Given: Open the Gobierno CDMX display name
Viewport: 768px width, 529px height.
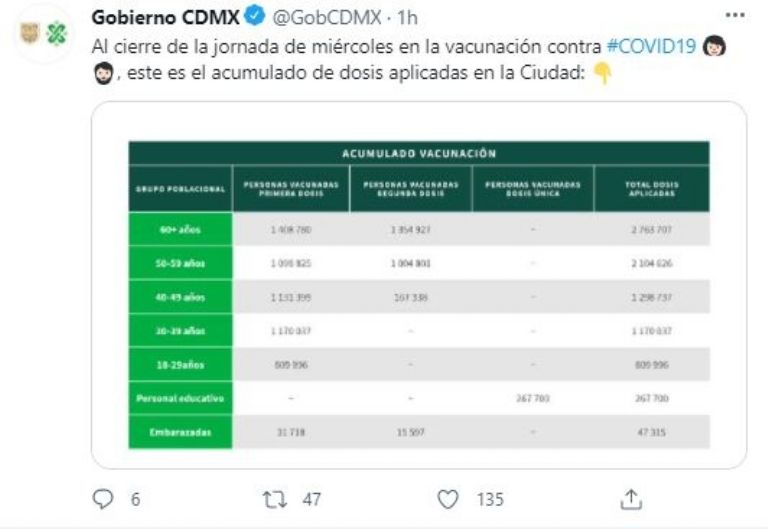Looking at the screenshot, I should [166, 17].
